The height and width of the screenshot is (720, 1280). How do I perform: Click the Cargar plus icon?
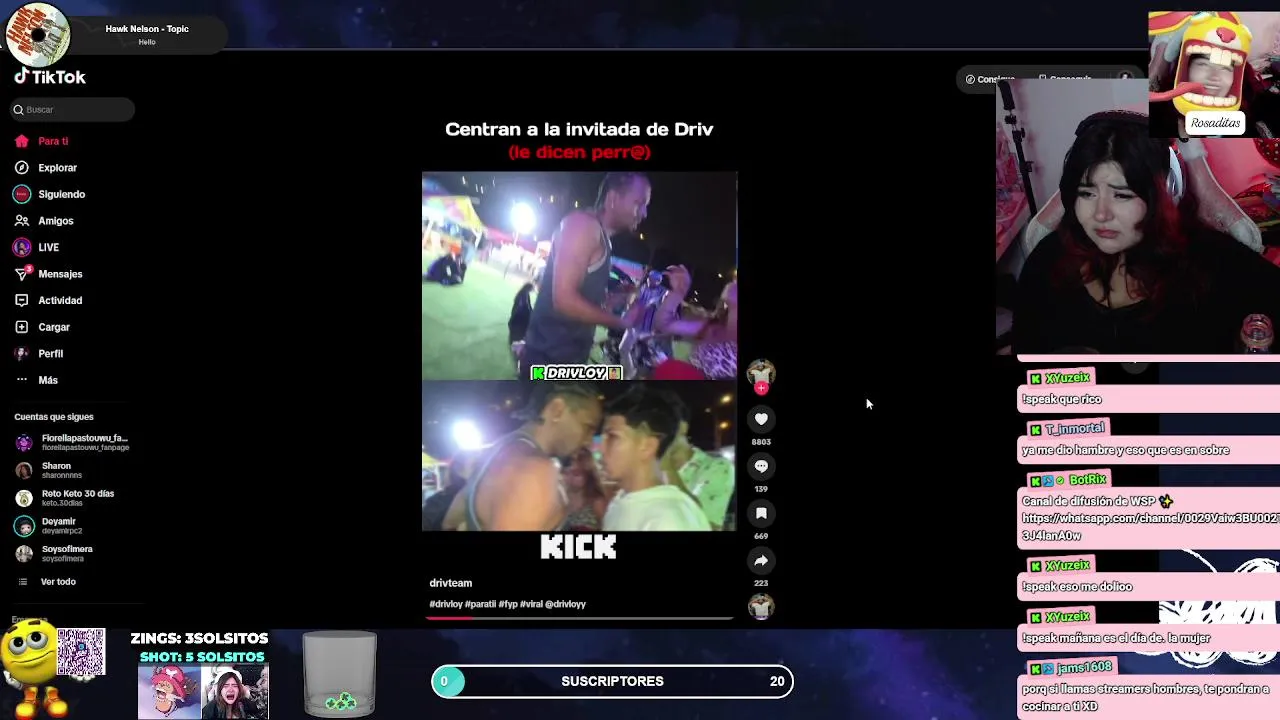pyautogui.click(x=22, y=327)
